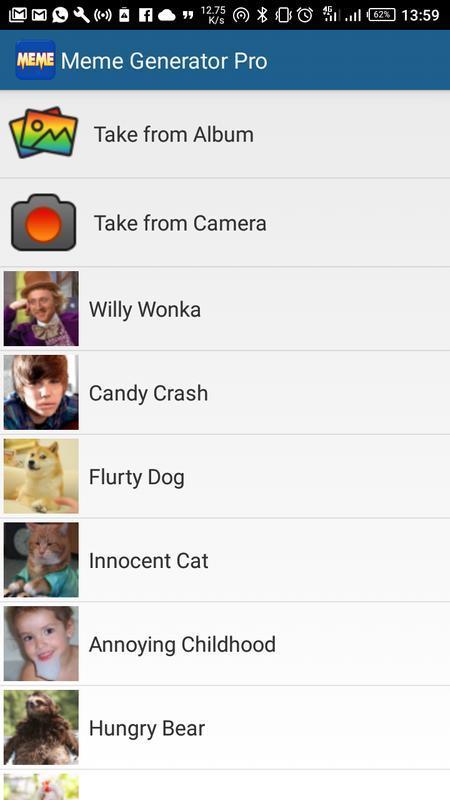Open the Annoying Childhood kid thumbnail
Viewport: 450px width, 800px height.
[x=41, y=643]
